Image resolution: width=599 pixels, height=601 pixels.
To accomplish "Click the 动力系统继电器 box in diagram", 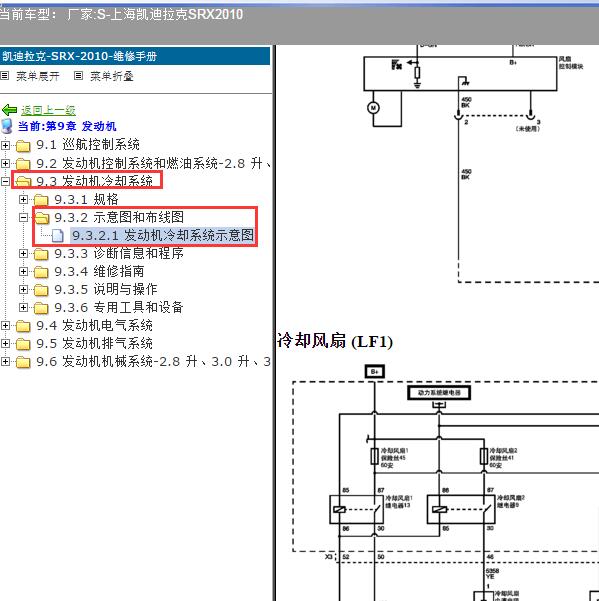I will pos(439,393).
